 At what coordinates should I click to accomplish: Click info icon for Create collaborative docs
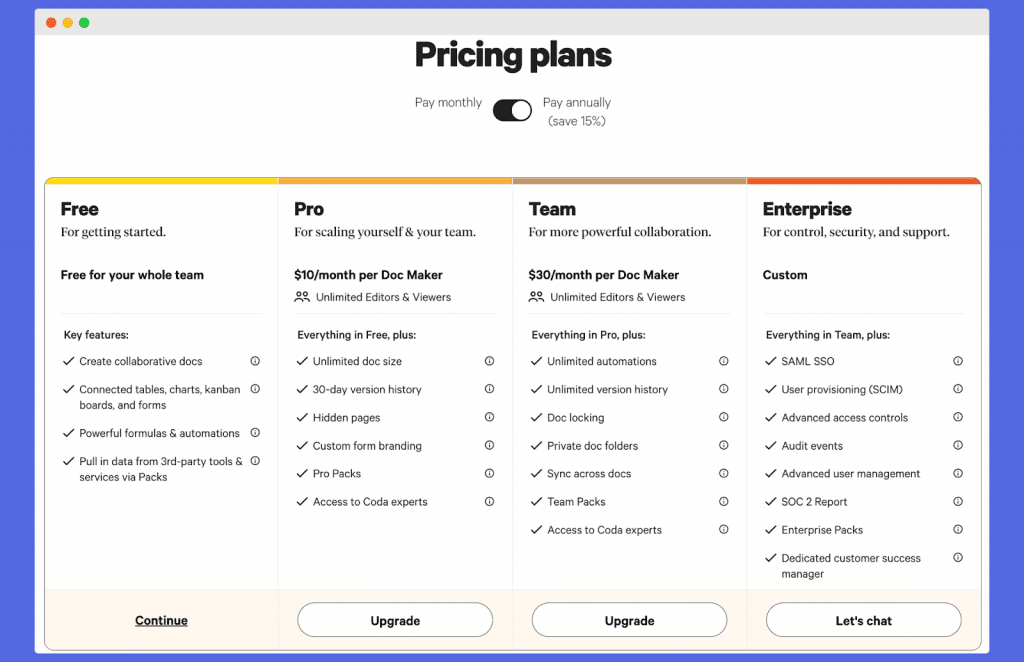pyautogui.click(x=255, y=361)
